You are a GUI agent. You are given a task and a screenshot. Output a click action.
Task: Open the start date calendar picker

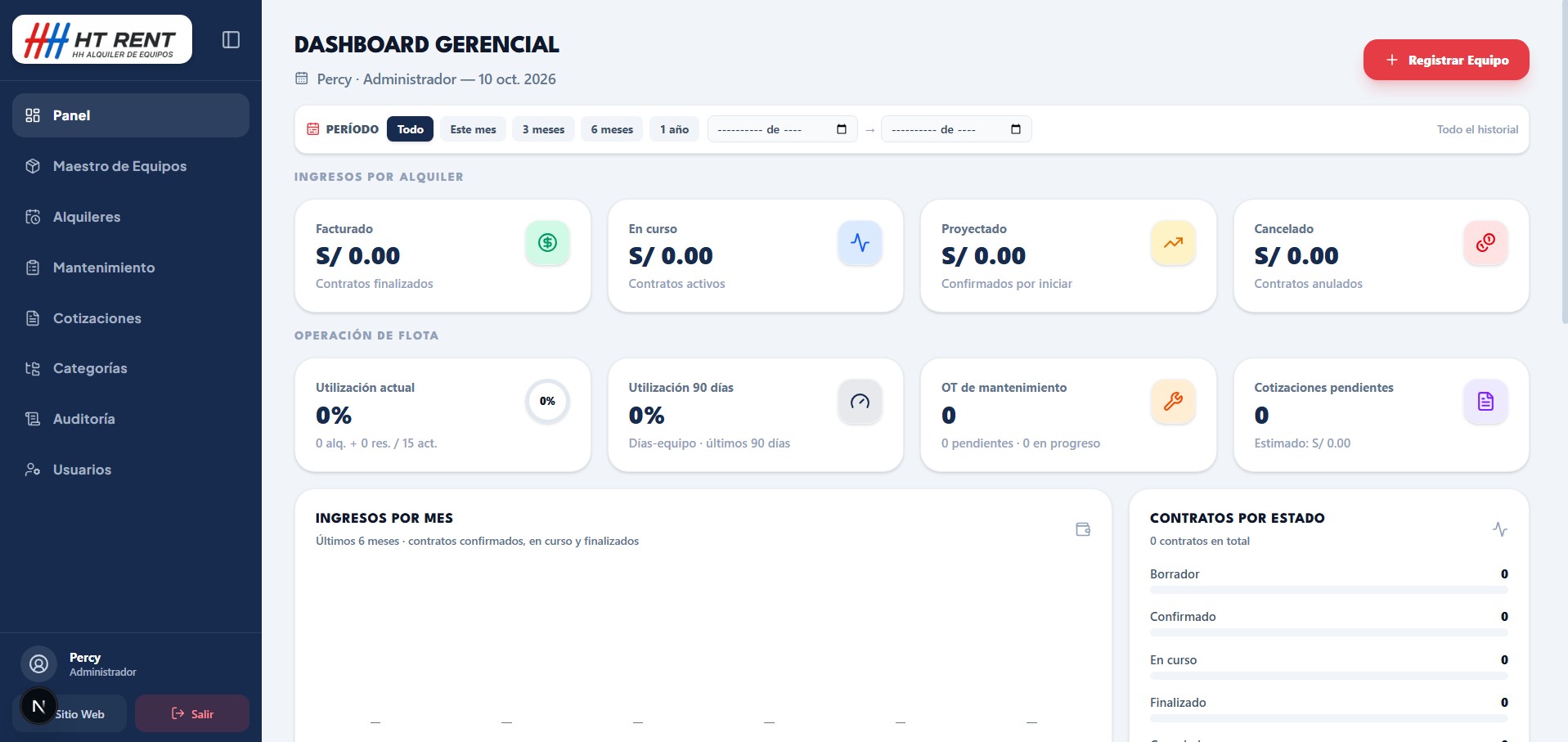click(x=842, y=129)
